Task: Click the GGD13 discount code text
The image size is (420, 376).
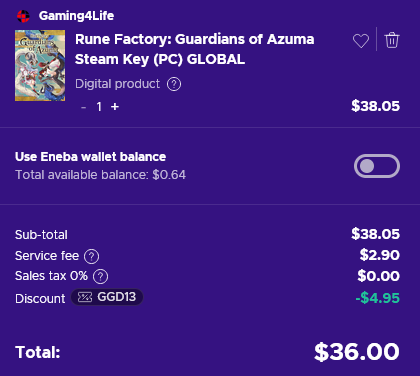Action: 117,297
